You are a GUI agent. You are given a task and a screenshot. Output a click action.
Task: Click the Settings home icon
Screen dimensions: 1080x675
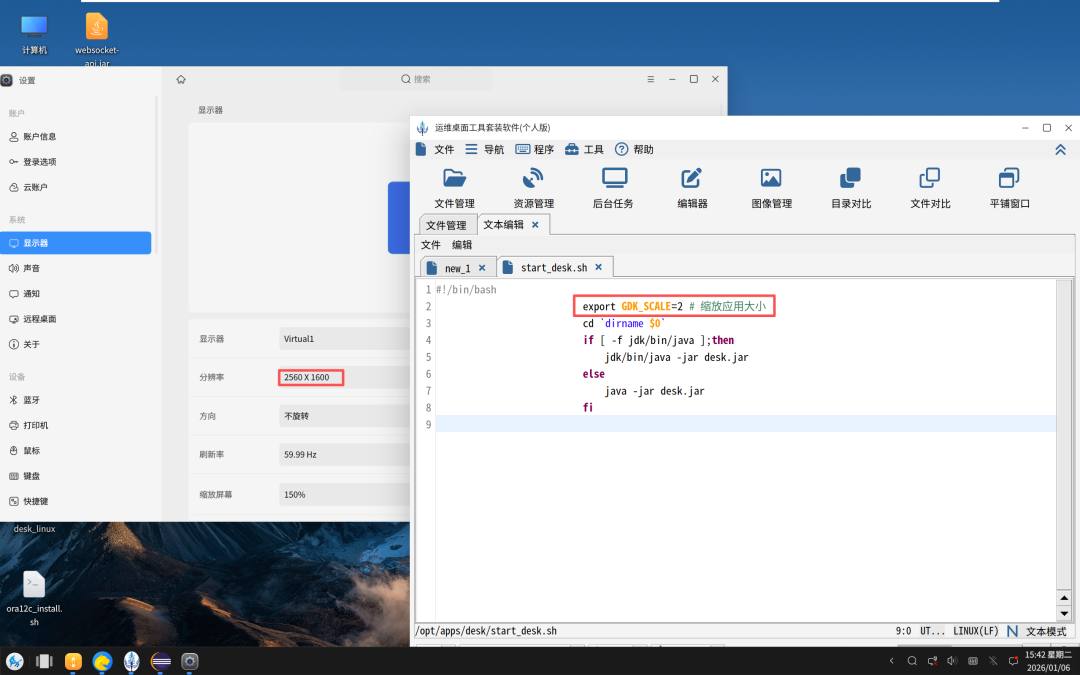tap(181, 79)
